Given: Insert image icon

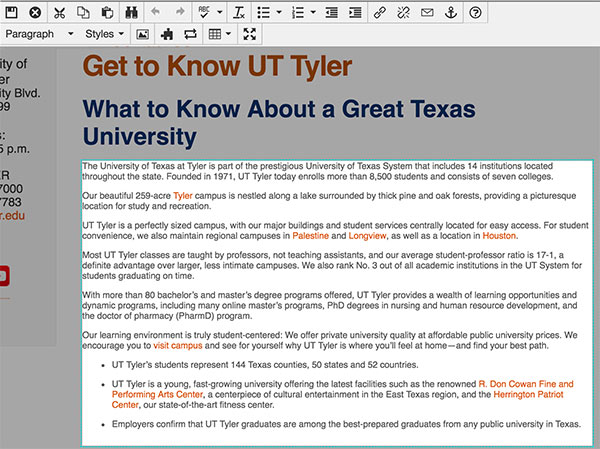Looking at the screenshot, I should click(x=142, y=34).
